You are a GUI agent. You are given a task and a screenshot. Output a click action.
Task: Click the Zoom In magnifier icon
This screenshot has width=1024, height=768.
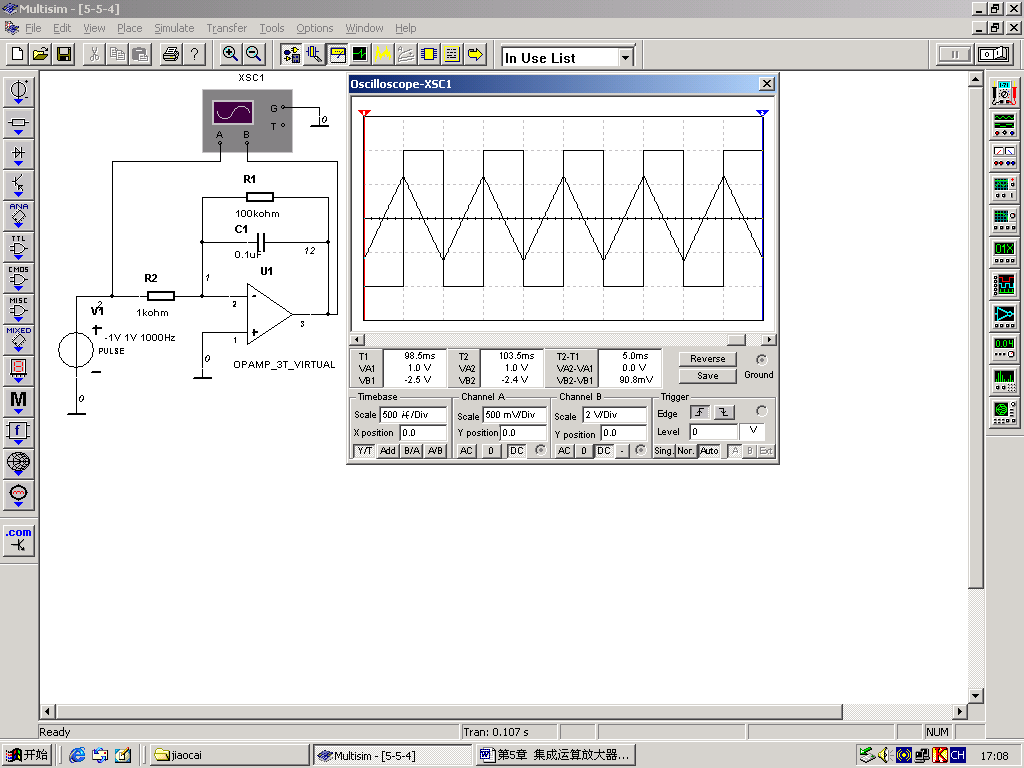[230, 54]
